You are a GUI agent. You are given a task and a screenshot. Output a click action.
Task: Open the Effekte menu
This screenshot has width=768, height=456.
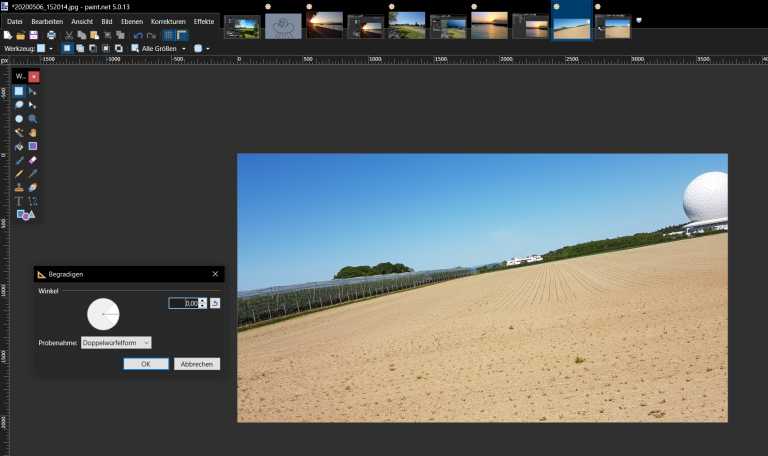203,21
